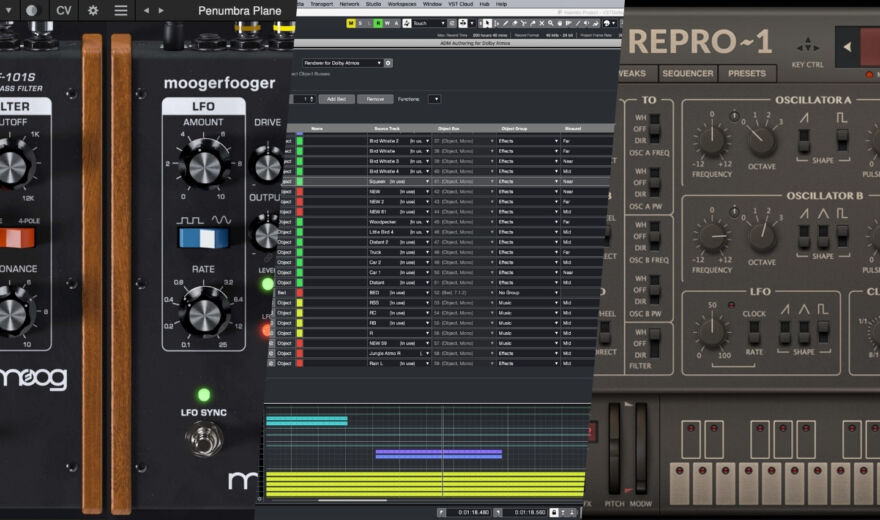
Task: Toggle Oscillator B pulse shape switch
Action: (x=842, y=236)
